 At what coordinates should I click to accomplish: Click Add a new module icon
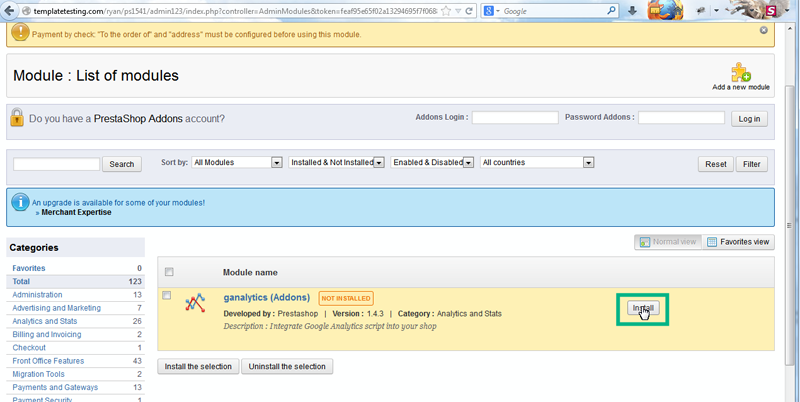[741, 77]
